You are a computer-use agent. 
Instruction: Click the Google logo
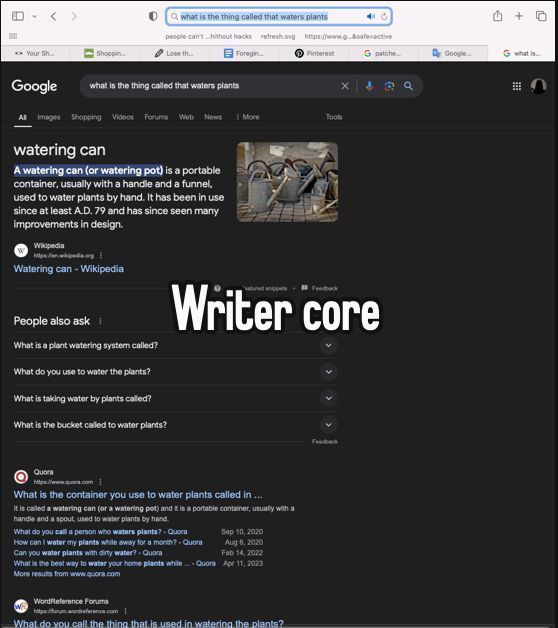(x=34, y=86)
